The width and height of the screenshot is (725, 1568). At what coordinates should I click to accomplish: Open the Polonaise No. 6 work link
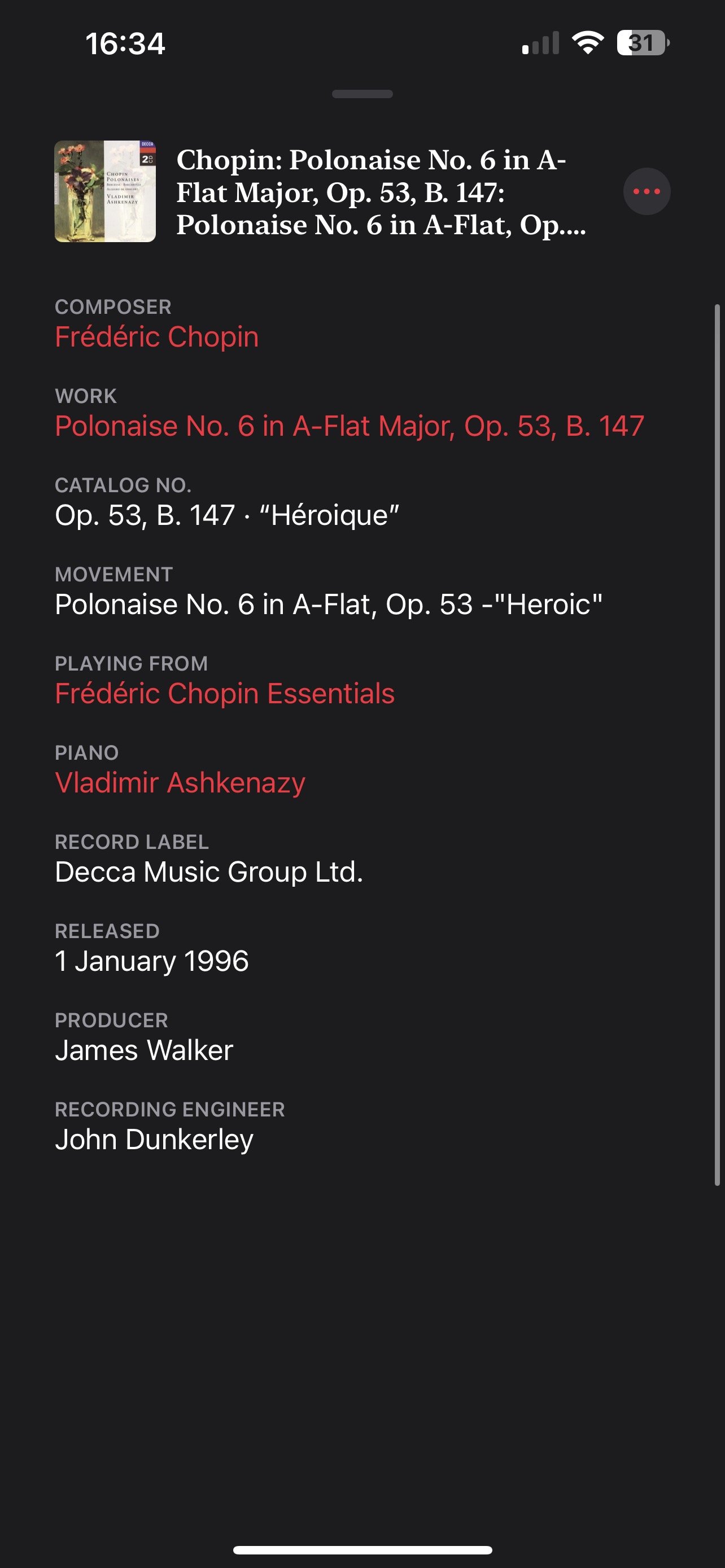coord(350,426)
